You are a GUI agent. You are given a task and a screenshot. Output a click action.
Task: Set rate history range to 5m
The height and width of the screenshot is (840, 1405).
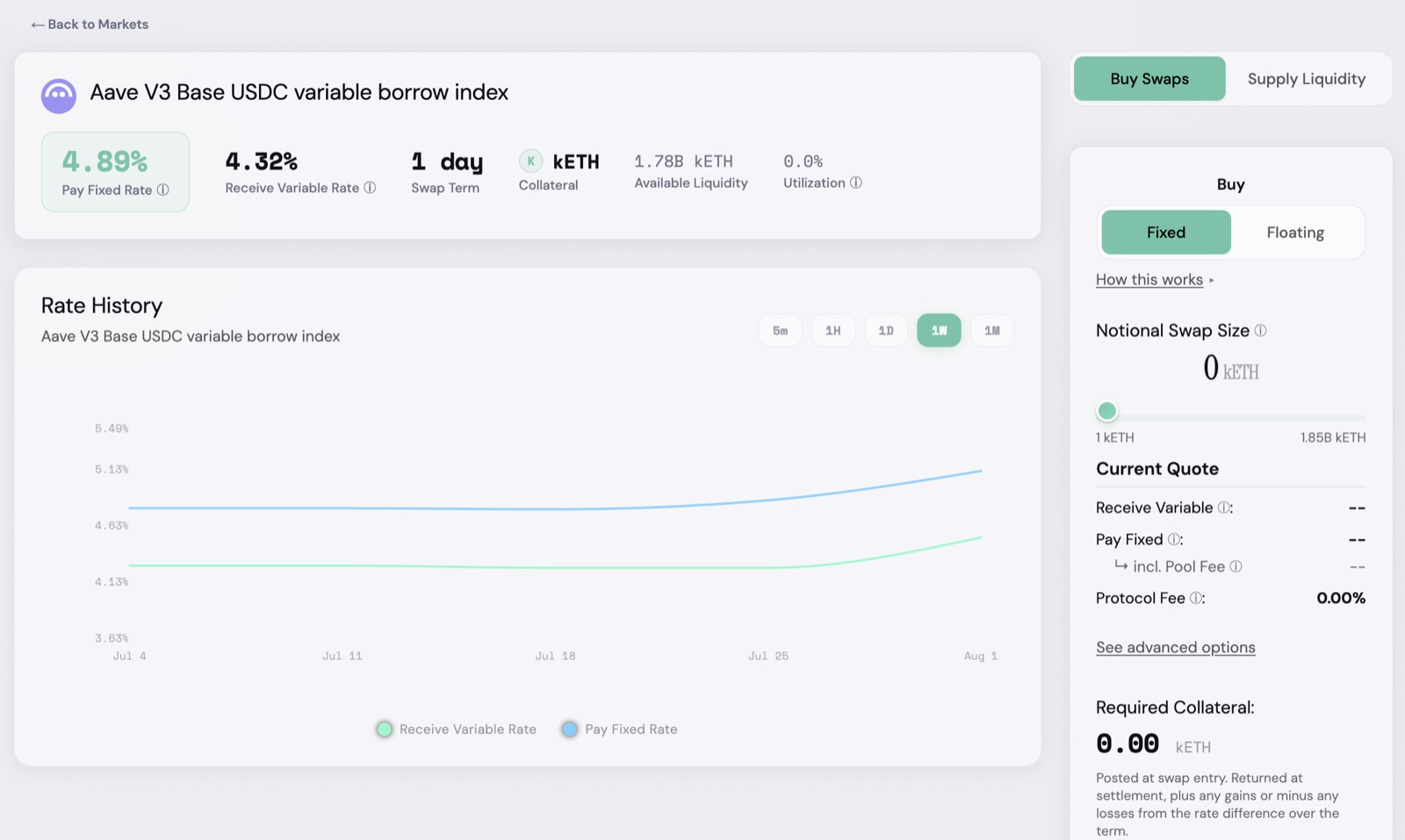tap(780, 331)
